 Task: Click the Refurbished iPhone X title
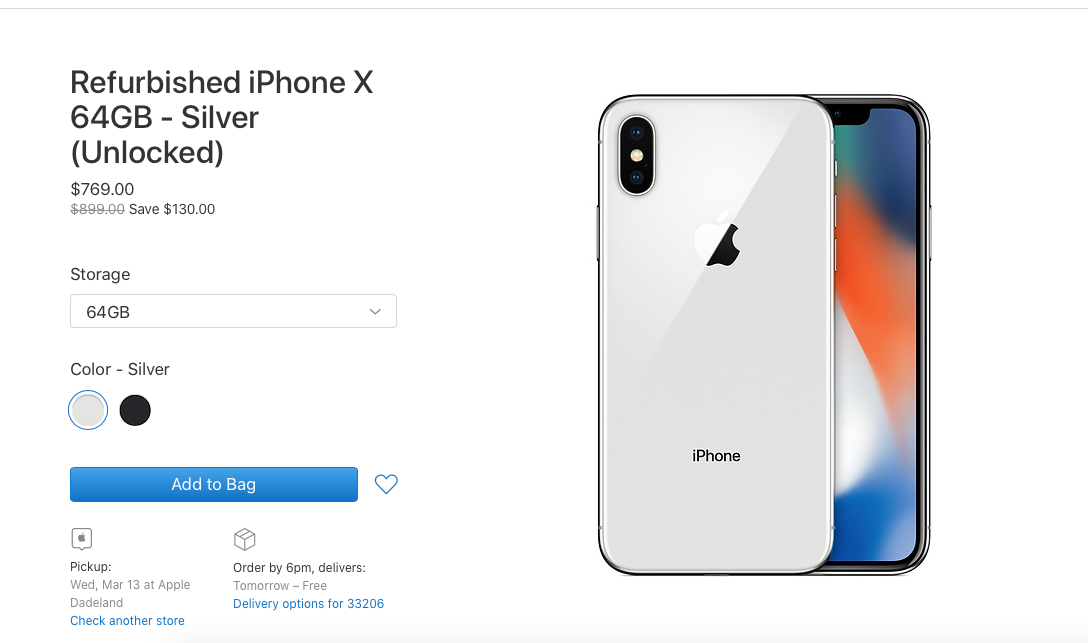point(222,117)
